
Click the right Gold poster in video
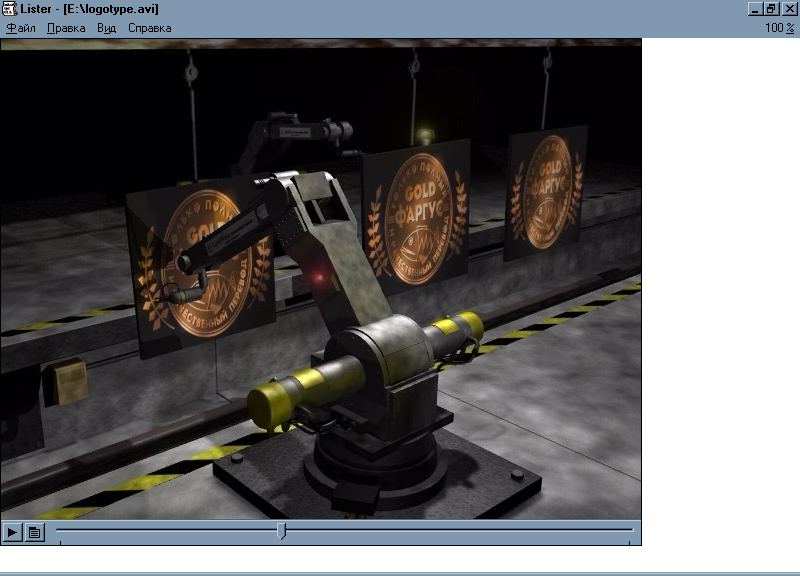point(546,188)
